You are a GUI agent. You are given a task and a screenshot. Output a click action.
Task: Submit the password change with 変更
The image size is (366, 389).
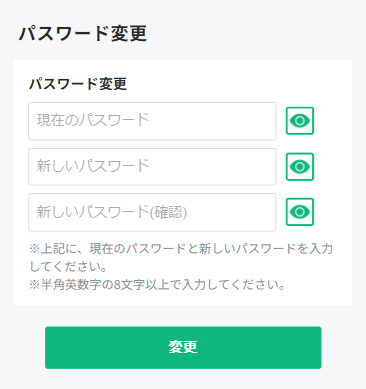click(183, 347)
